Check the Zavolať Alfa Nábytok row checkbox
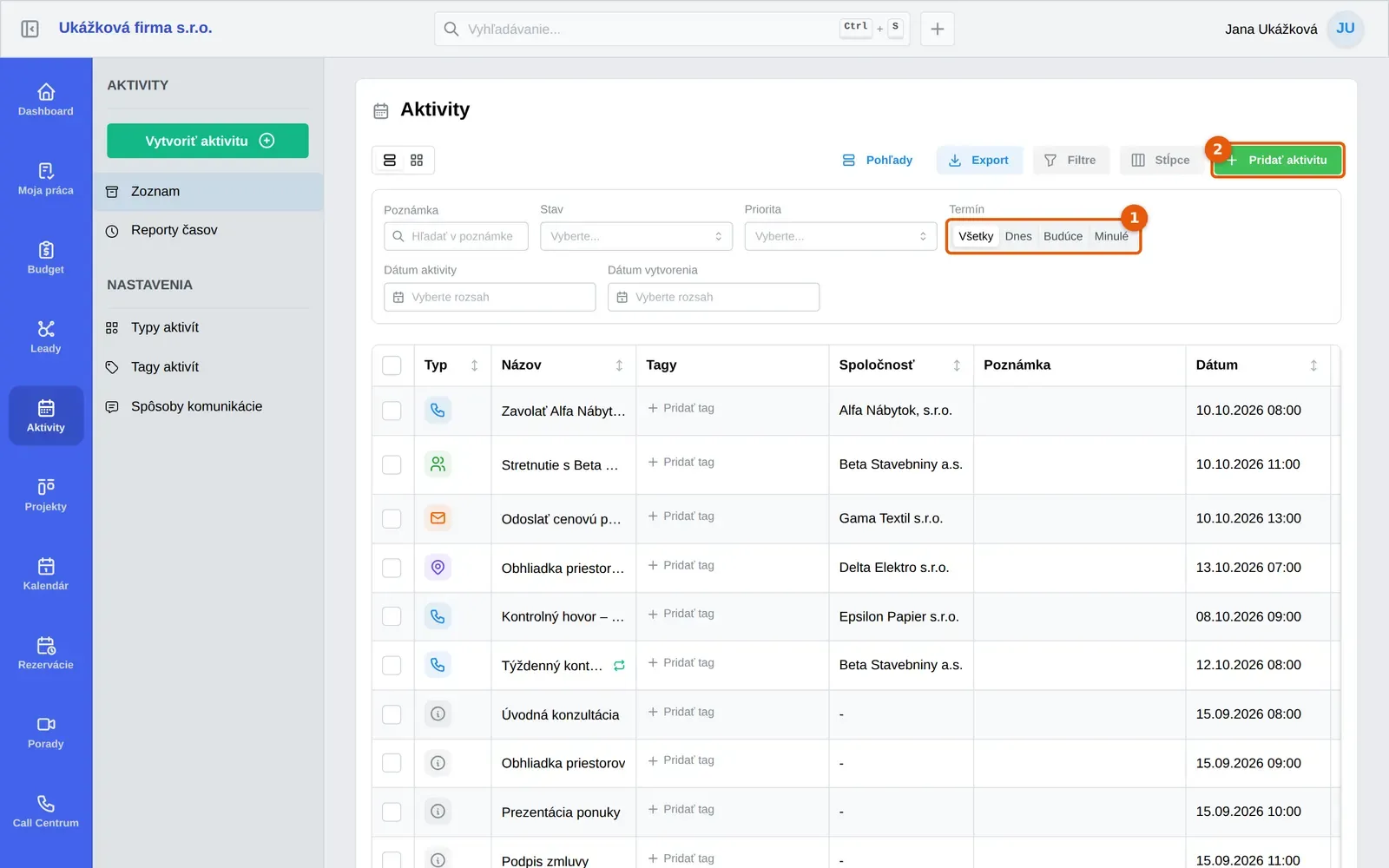Image resolution: width=1389 pixels, height=868 pixels. point(392,411)
